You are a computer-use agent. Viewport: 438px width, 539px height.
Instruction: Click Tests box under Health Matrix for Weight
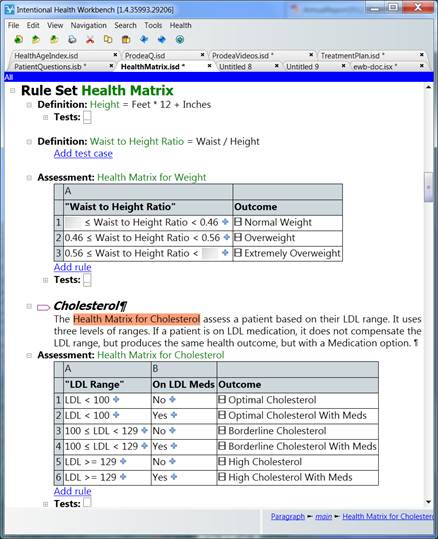point(87,280)
